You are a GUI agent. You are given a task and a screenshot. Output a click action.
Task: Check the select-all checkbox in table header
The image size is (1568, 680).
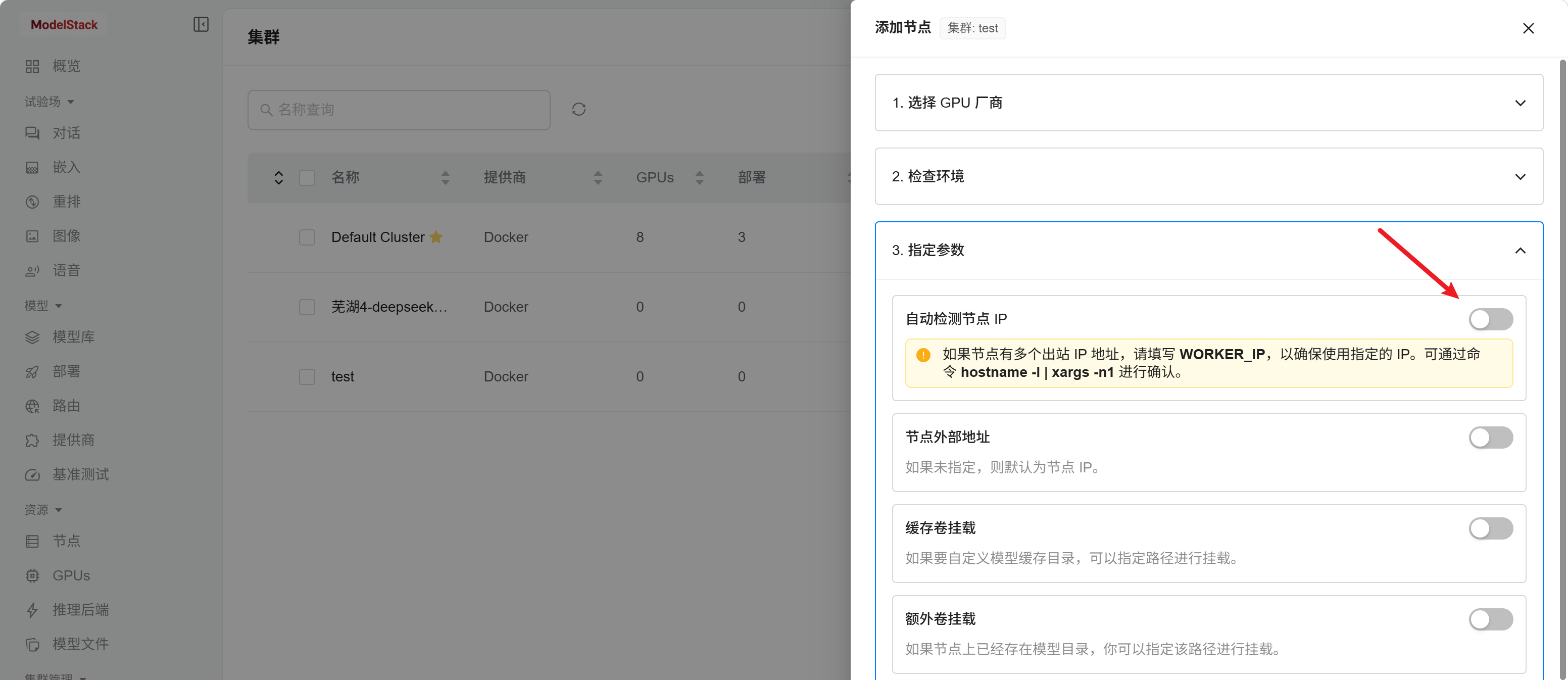coord(307,178)
